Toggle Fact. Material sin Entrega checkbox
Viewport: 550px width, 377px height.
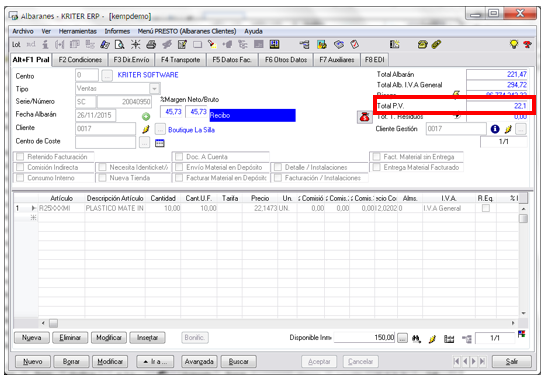377,157
